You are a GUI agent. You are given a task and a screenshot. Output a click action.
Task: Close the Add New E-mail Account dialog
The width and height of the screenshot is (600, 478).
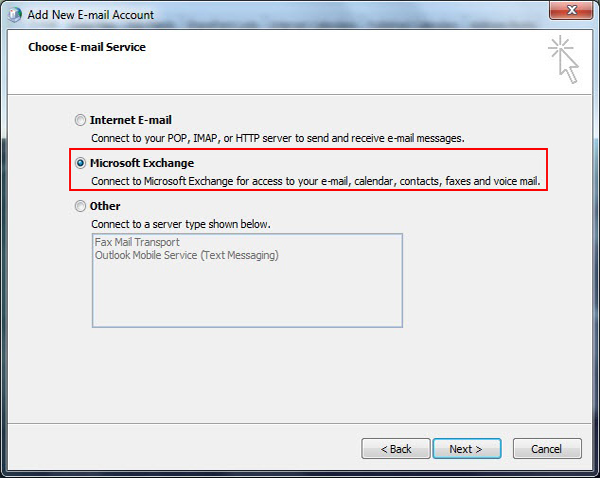(570, 10)
